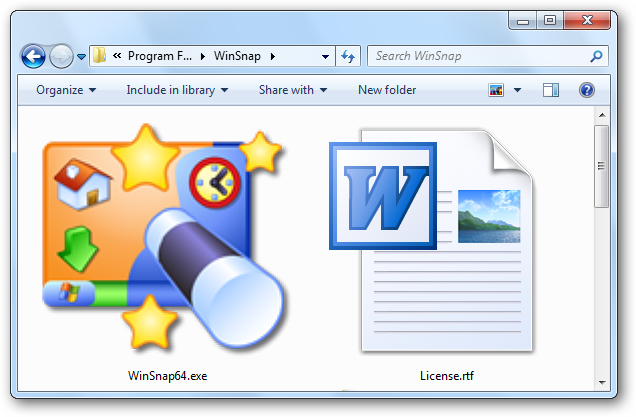Refresh the folder using the address bar button

coord(349,57)
